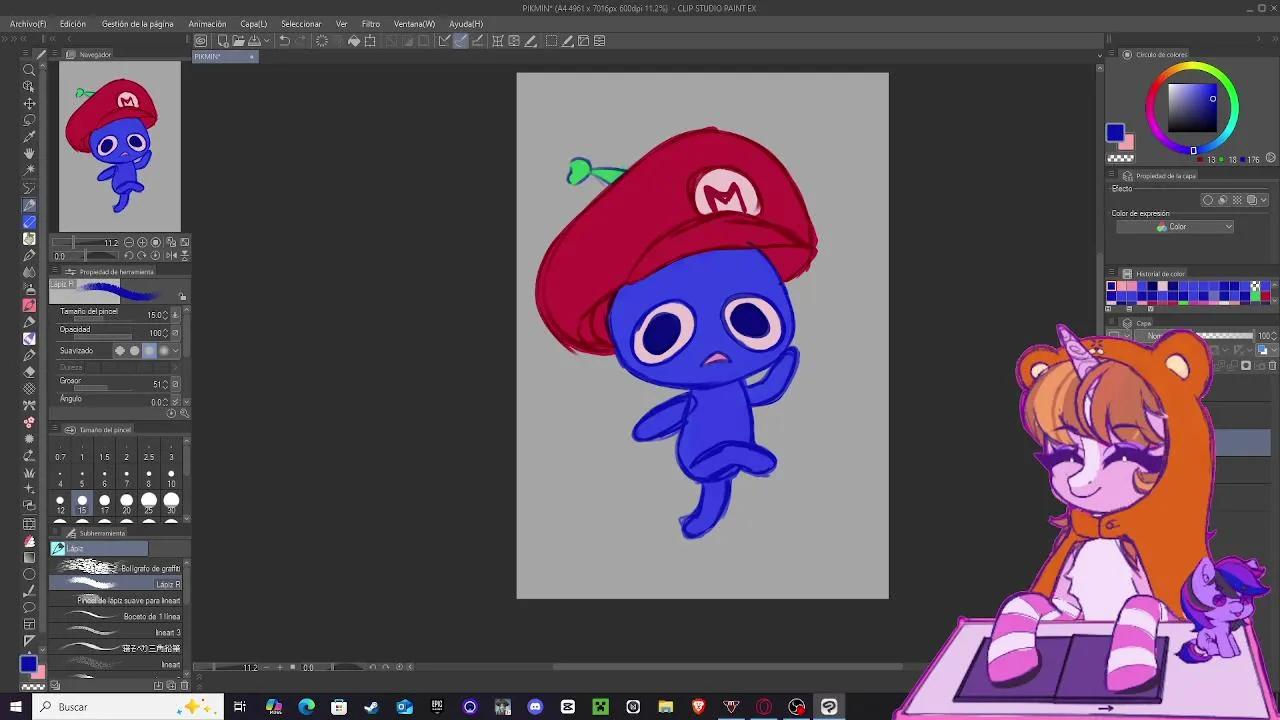The height and width of the screenshot is (720, 1280).
Task: Open the Animación menu
Action: pyautogui.click(x=208, y=24)
